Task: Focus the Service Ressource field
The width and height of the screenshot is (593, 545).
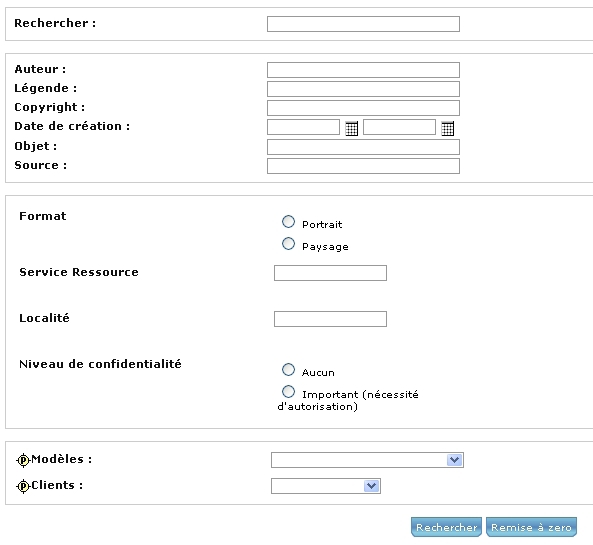Action: click(330, 273)
